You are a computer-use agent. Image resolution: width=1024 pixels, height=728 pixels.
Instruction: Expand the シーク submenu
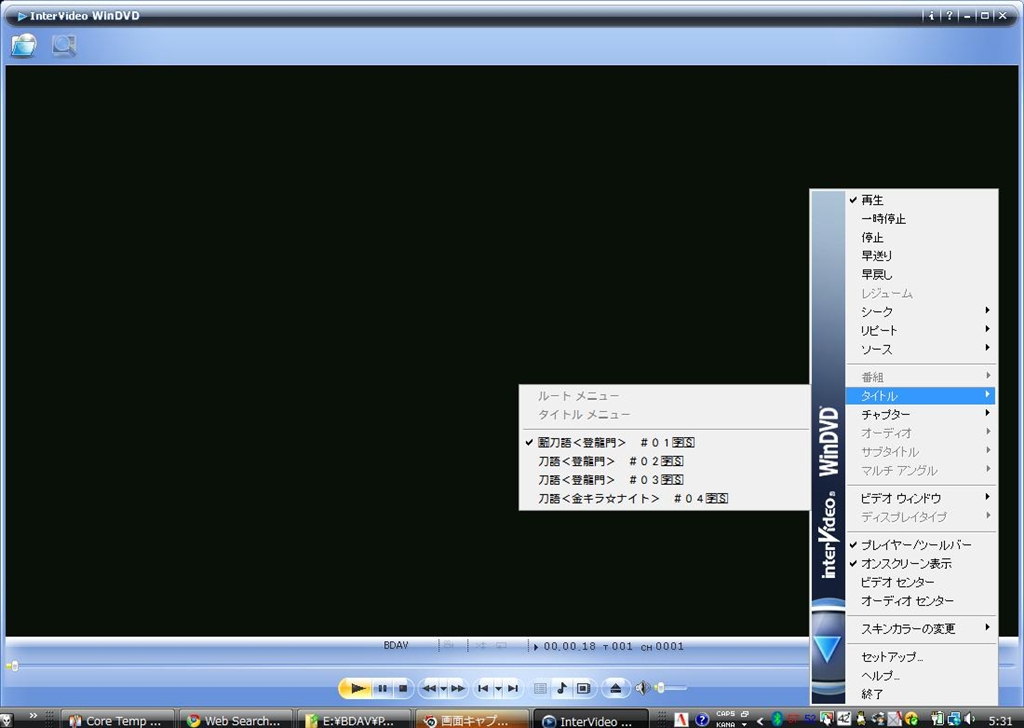tap(921, 311)
